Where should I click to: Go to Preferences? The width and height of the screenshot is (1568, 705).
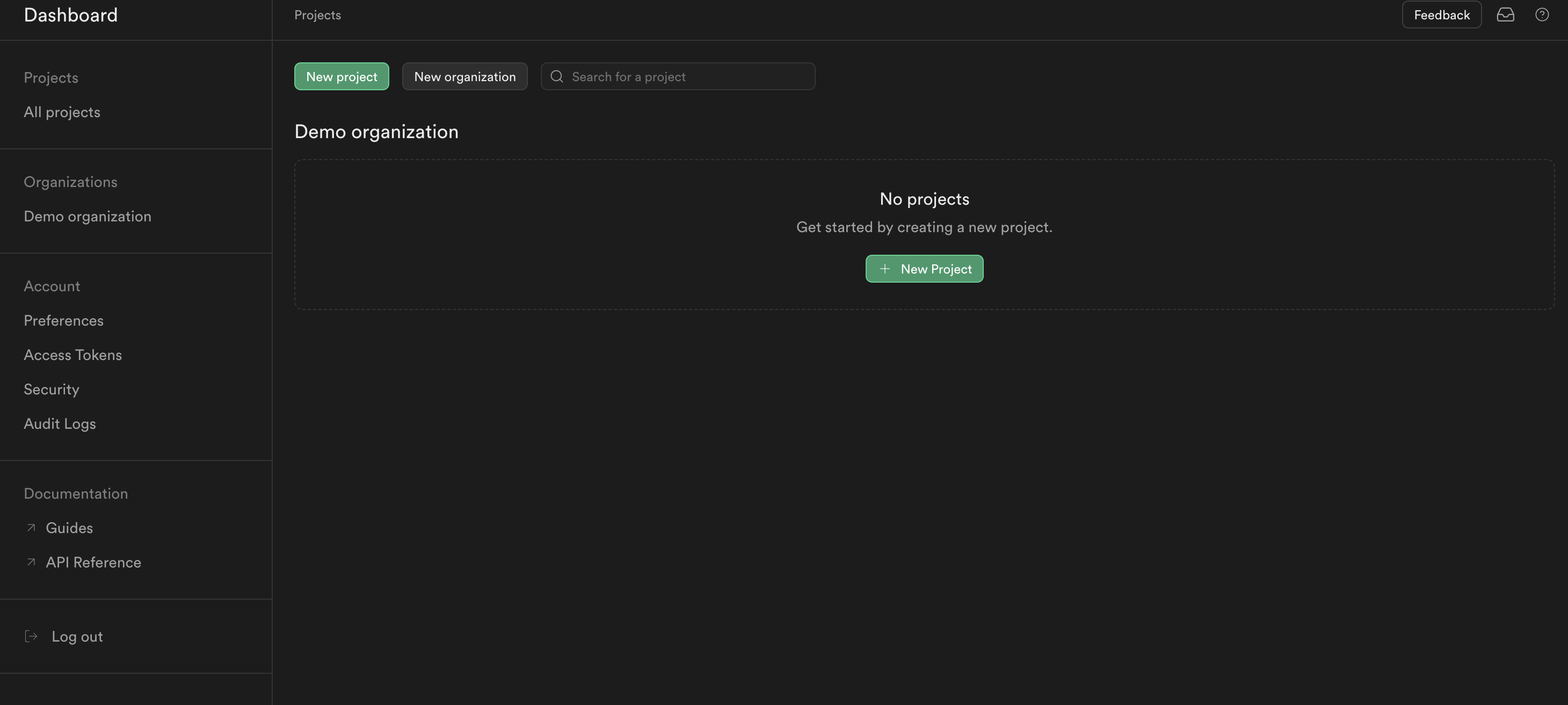tap(63, 320)
